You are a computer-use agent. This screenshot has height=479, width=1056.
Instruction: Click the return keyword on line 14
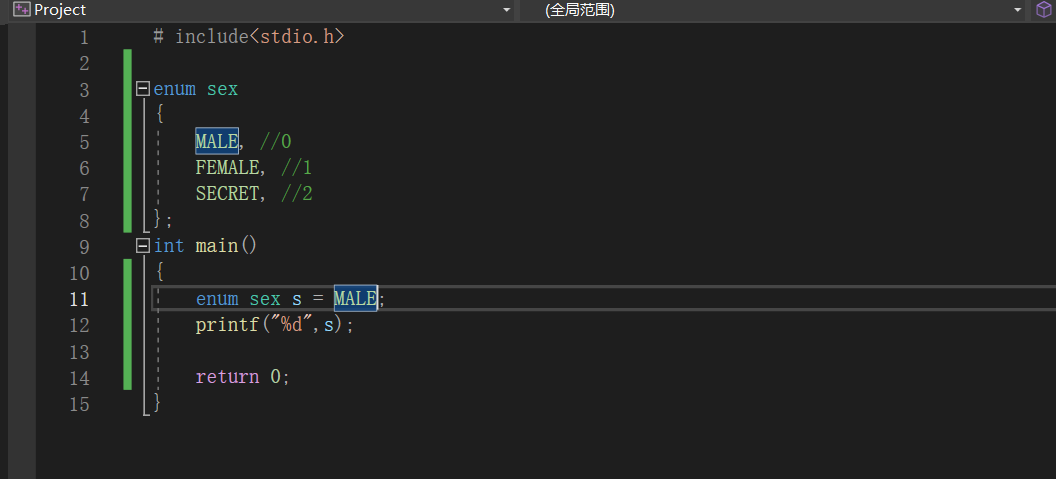[227, 377]
